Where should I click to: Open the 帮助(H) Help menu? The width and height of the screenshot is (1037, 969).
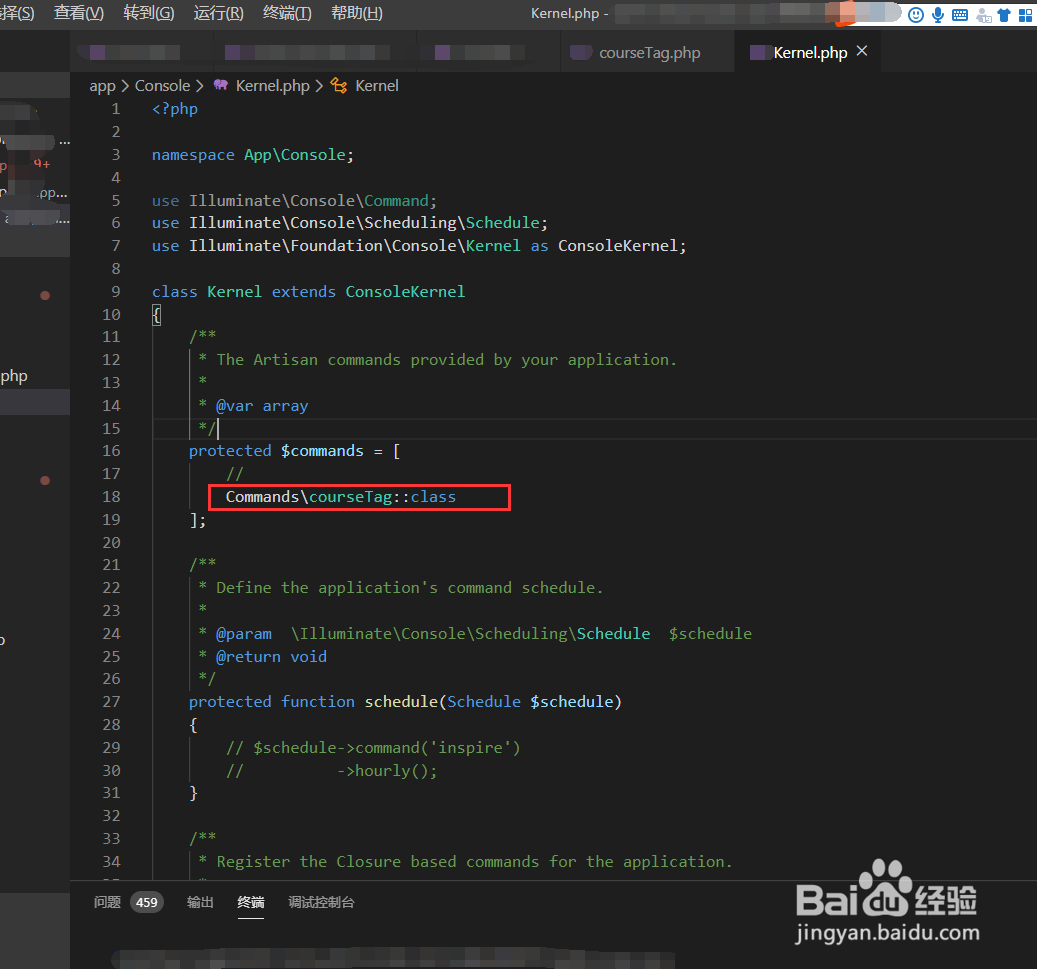pyautogui.click(x=356, y=13)
